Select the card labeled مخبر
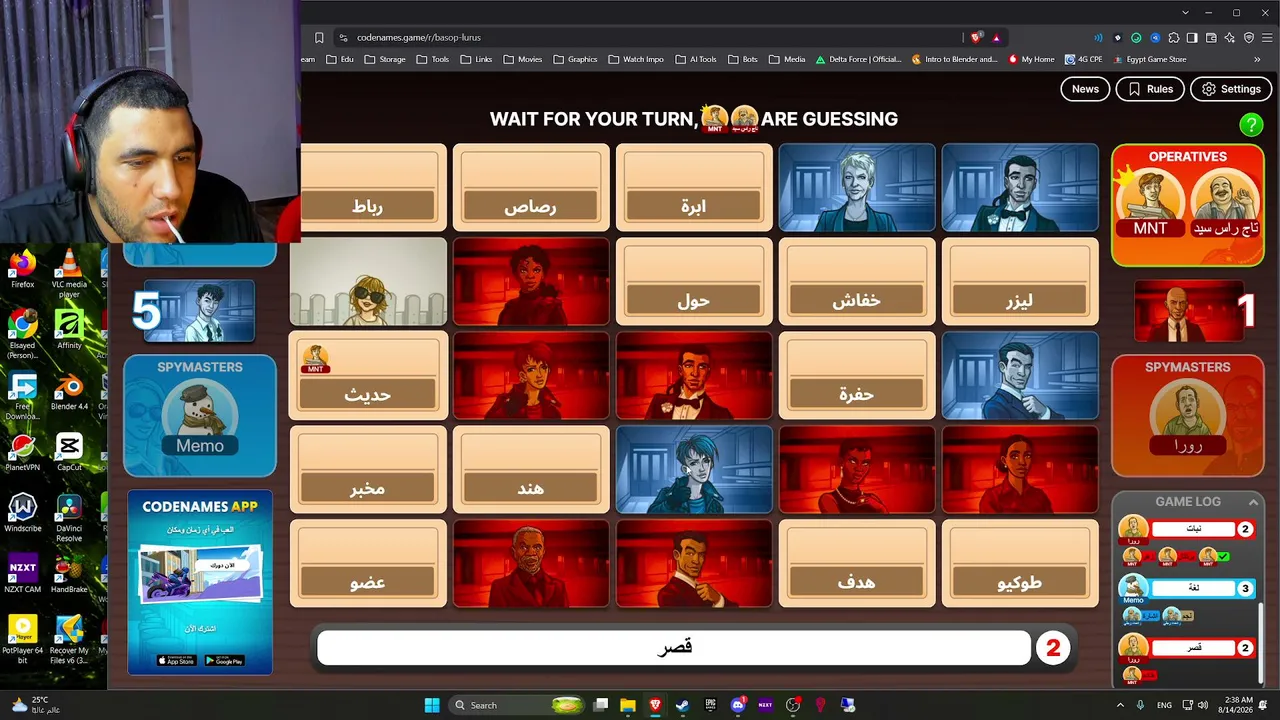 [368, 470]
